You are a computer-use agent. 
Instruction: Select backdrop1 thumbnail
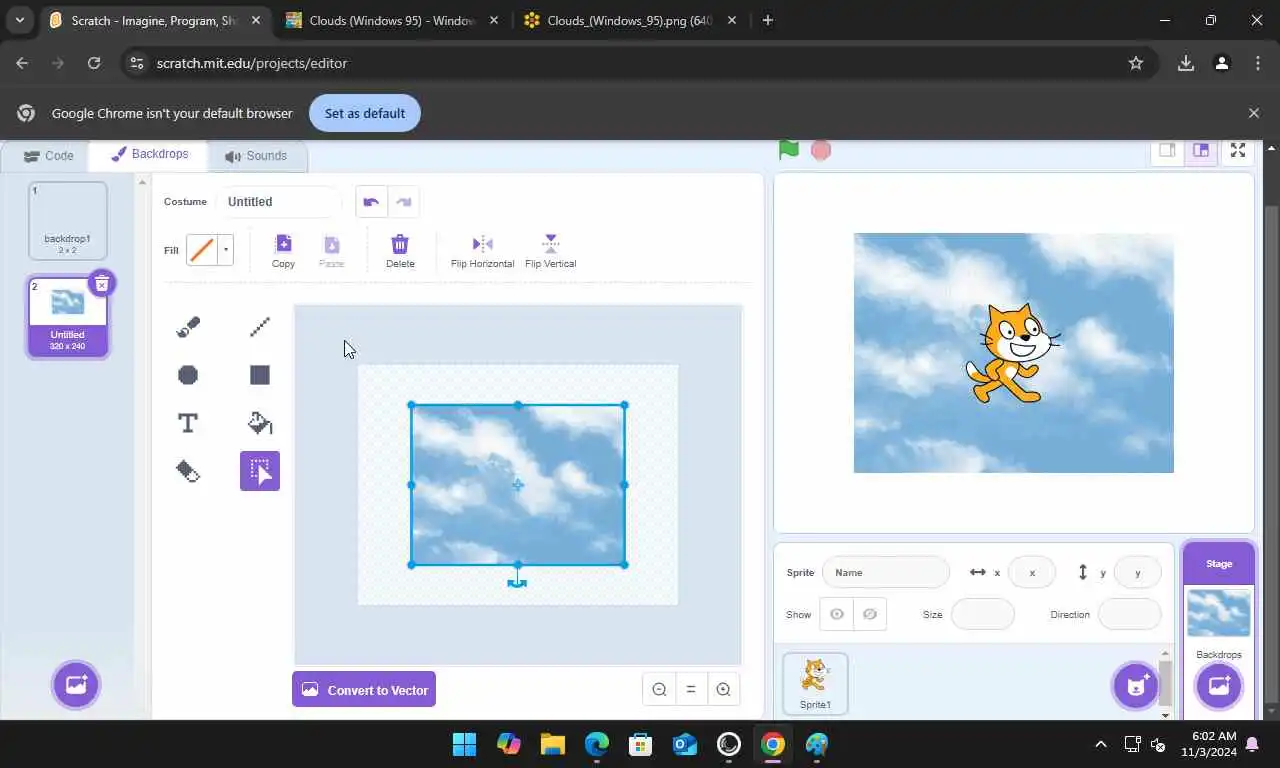(68, 220)
